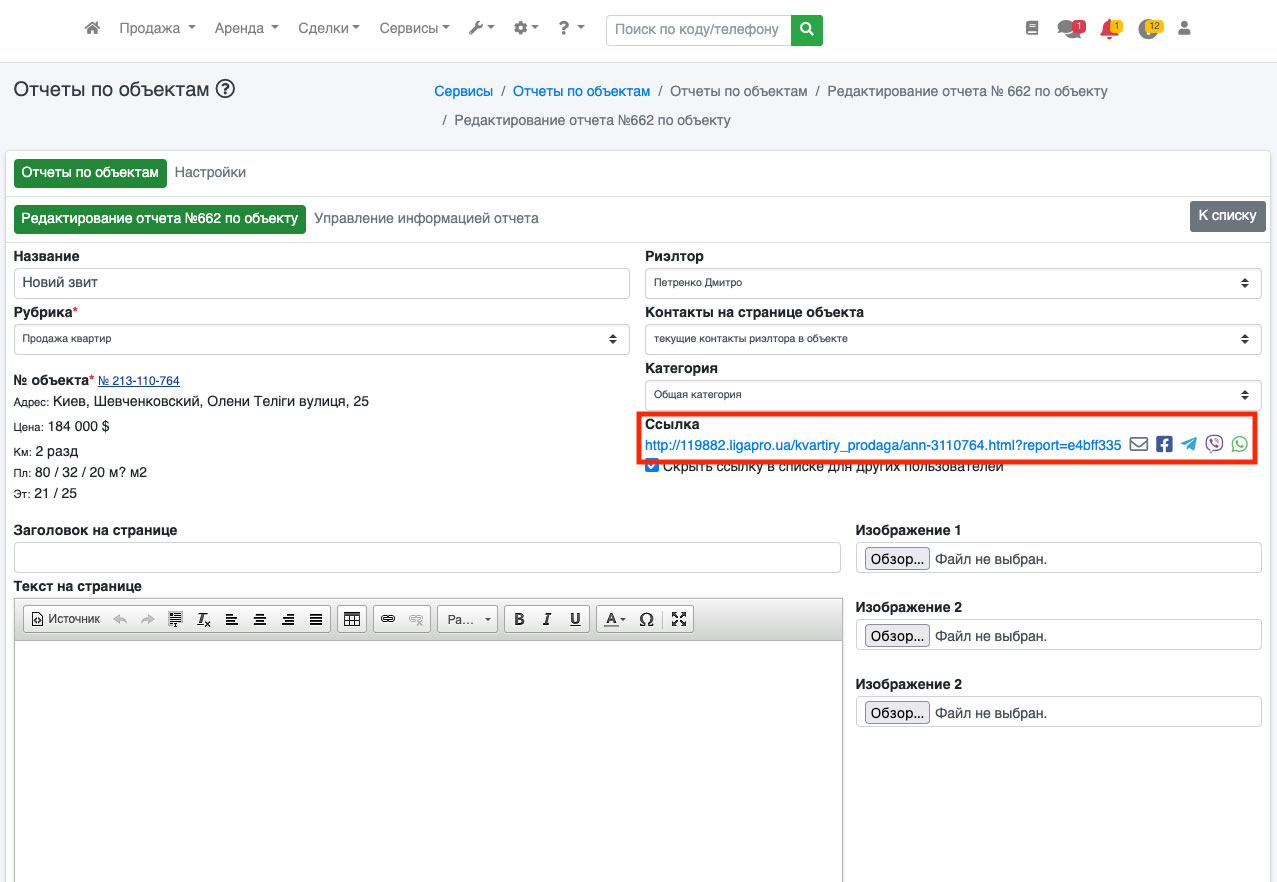Share report link via Telegram icon
This screenshot has height=882, width=1277.
(1189, 444)
